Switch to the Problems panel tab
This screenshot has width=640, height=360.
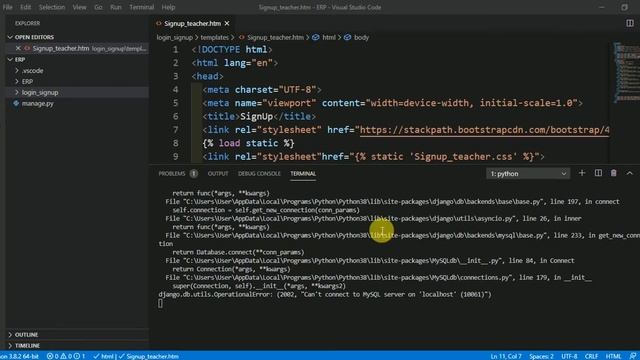pyautogui.click(x=172, y=174)
